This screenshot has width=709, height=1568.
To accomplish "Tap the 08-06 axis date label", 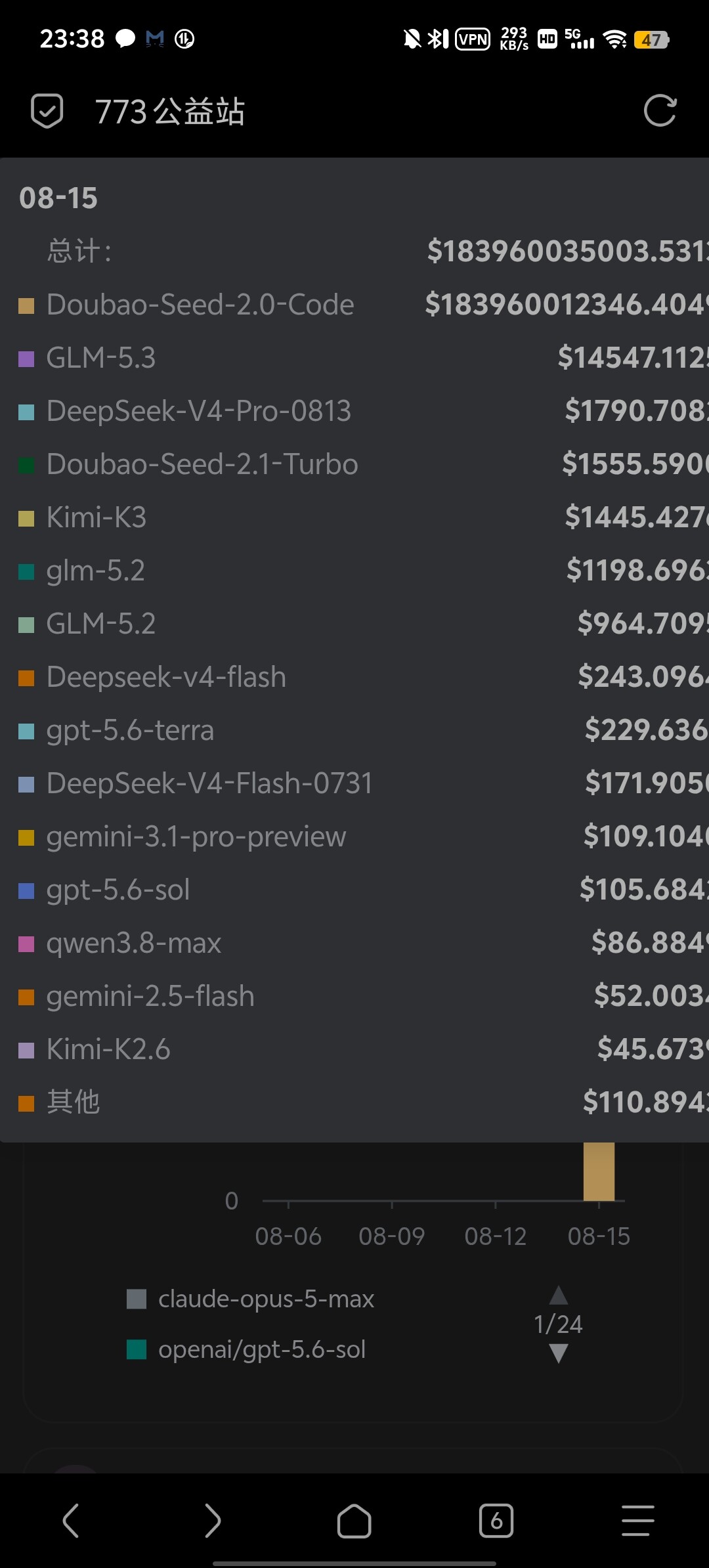I will pos(288,1236).
